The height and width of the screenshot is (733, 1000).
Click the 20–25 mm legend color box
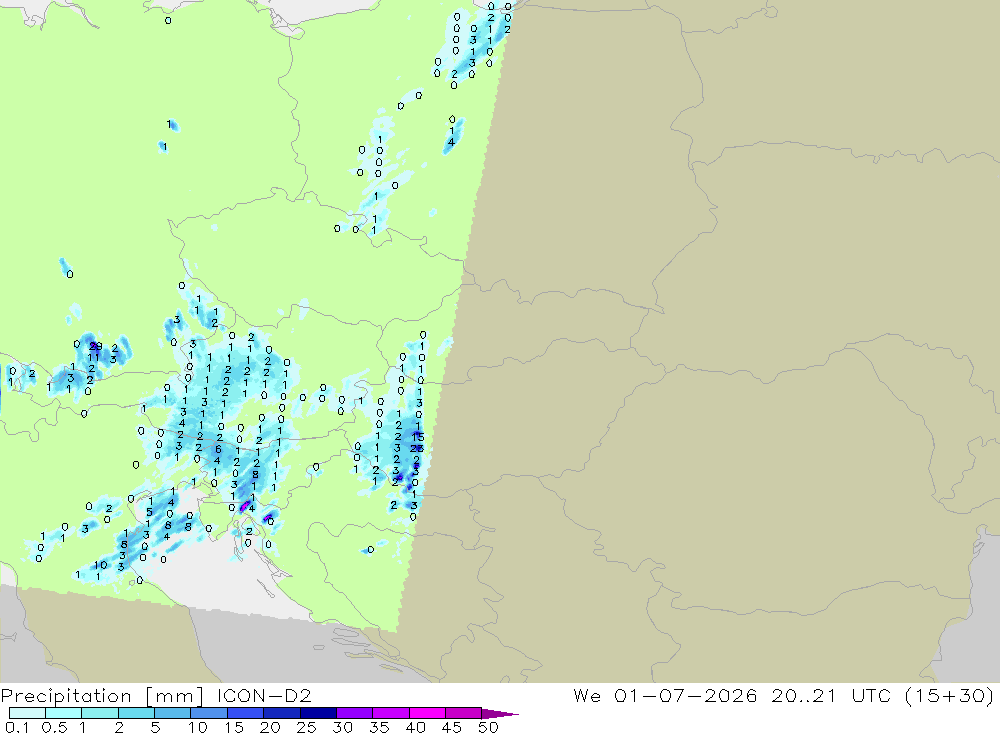(x=282, y=713)
